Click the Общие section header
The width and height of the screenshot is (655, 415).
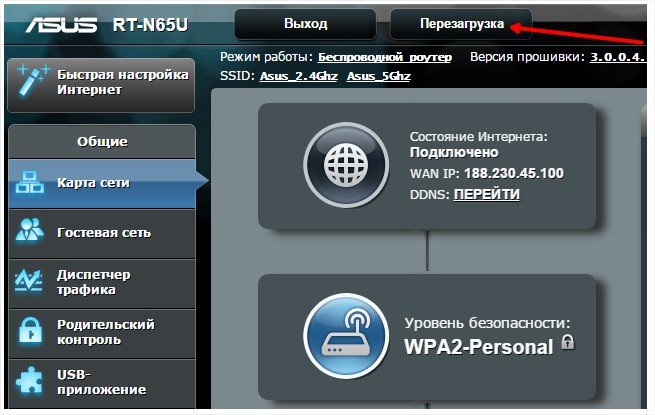coord(102,141)
